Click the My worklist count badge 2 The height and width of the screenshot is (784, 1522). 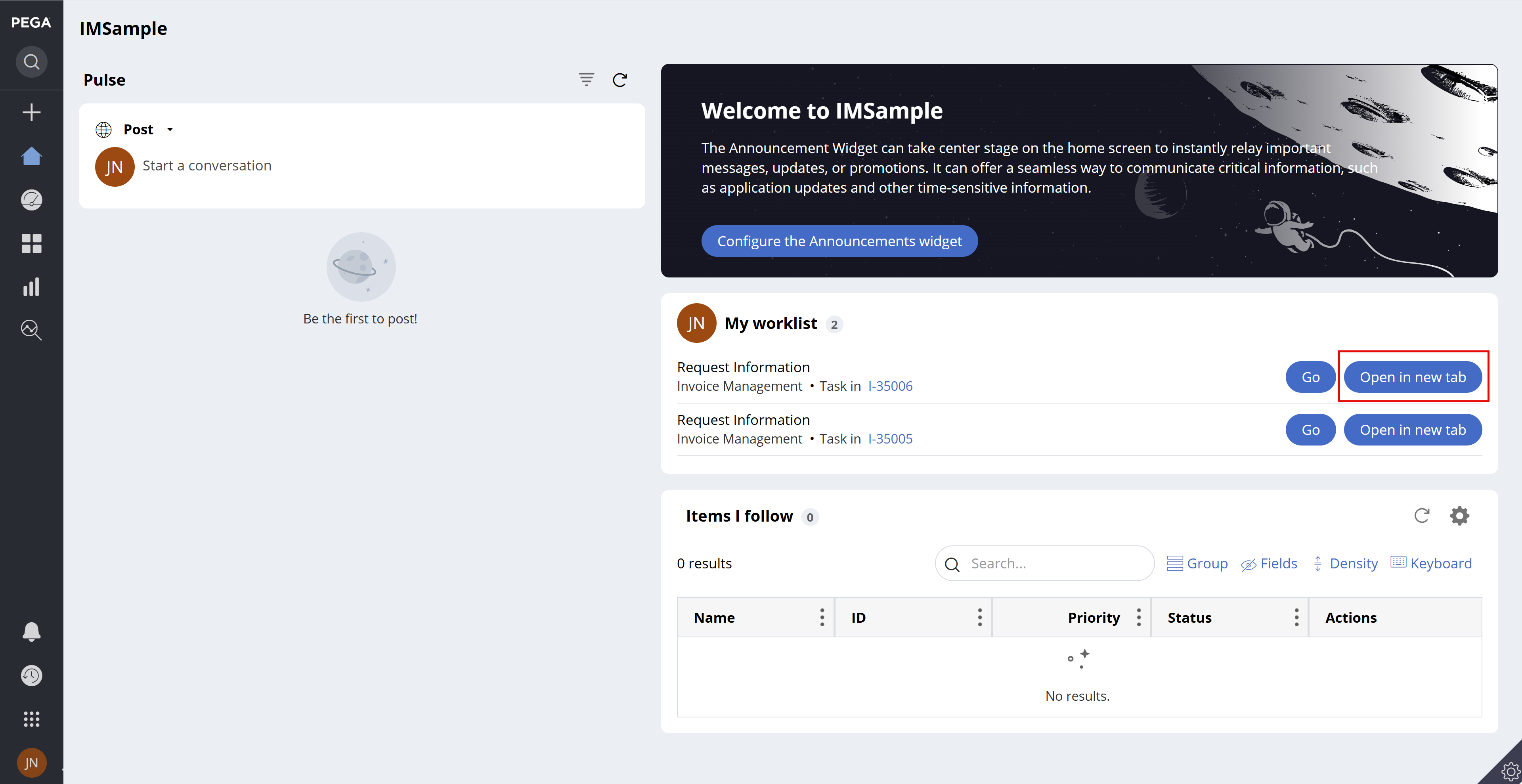click(x=834, y=324)
